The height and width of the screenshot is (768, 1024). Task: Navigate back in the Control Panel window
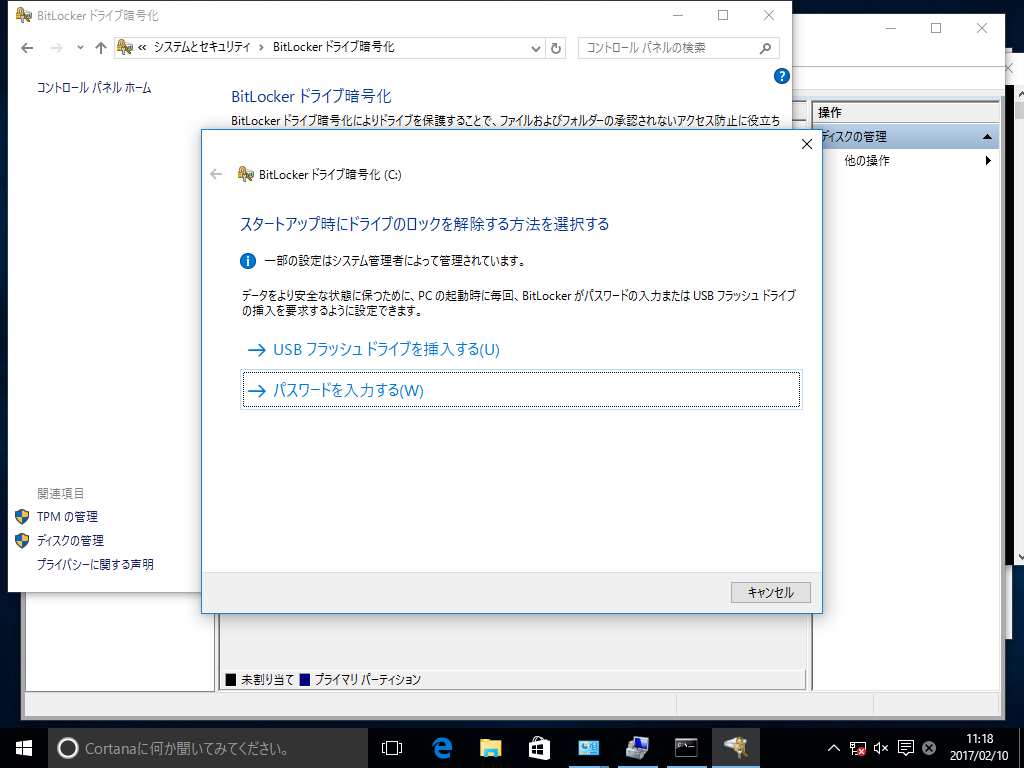coord(27,48)
